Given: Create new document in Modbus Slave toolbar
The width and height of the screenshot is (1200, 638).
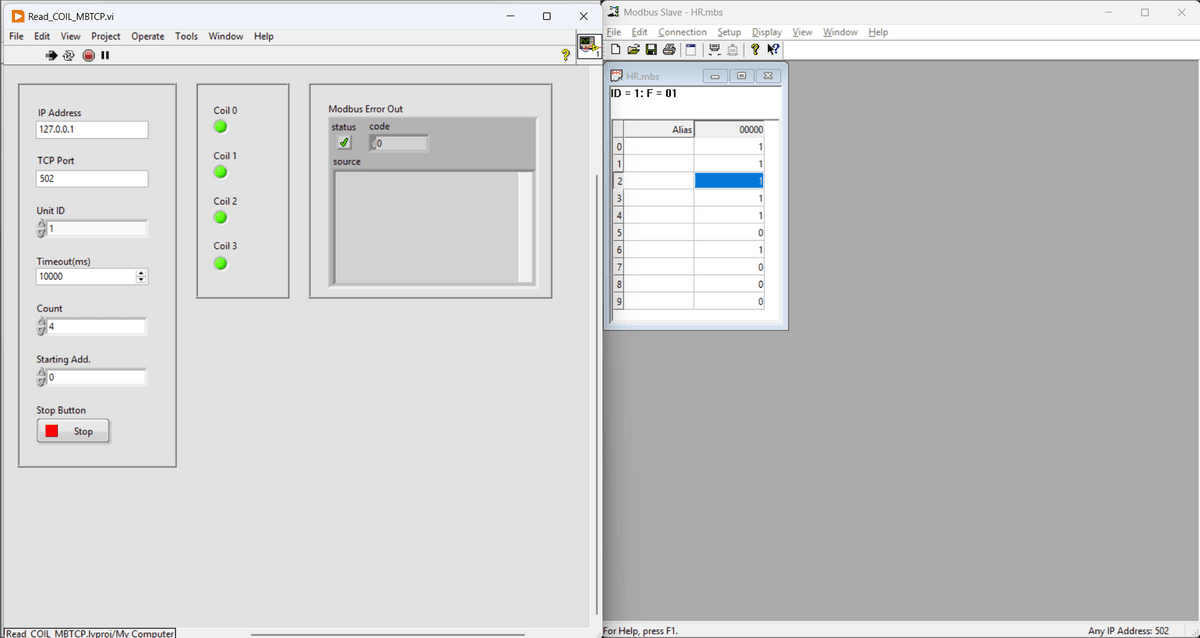Looking at the screenshot, I should [x=616, y=50].
